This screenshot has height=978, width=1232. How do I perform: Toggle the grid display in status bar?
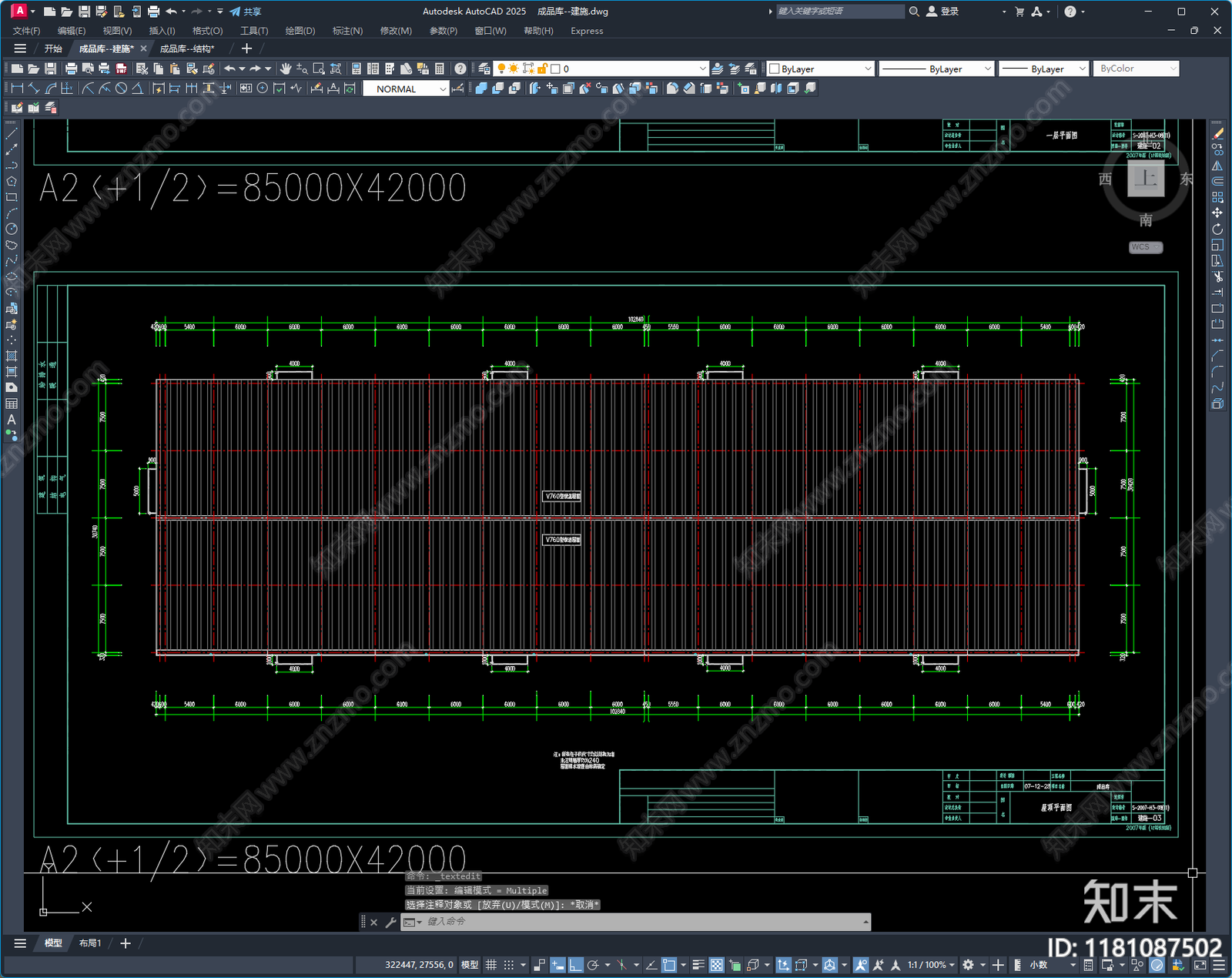pos(491,965)
